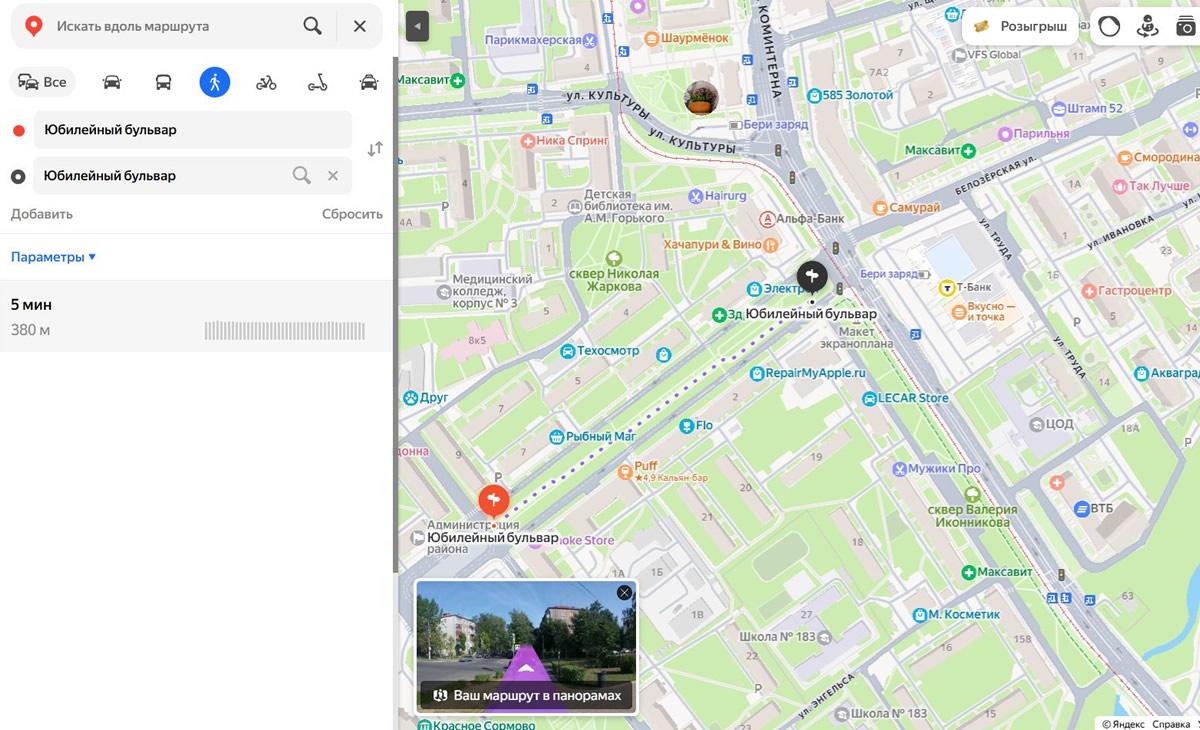Open photo layer camera icon

click(x=1185, y=27)
